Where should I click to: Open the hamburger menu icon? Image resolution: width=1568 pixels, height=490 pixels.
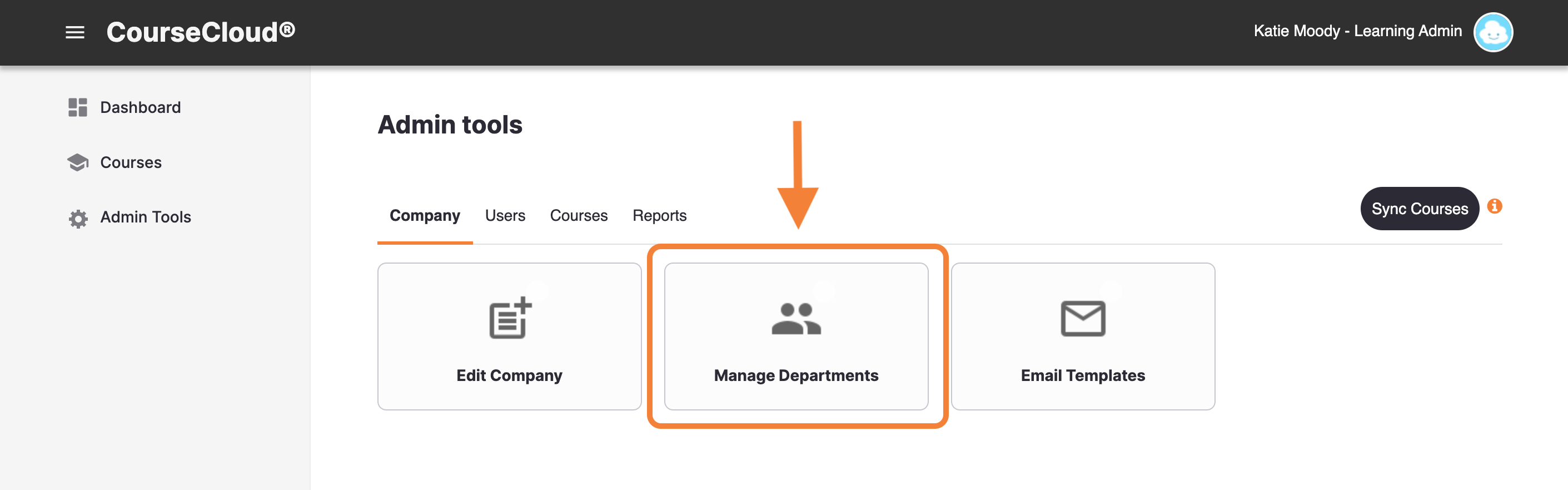point(75,32)
